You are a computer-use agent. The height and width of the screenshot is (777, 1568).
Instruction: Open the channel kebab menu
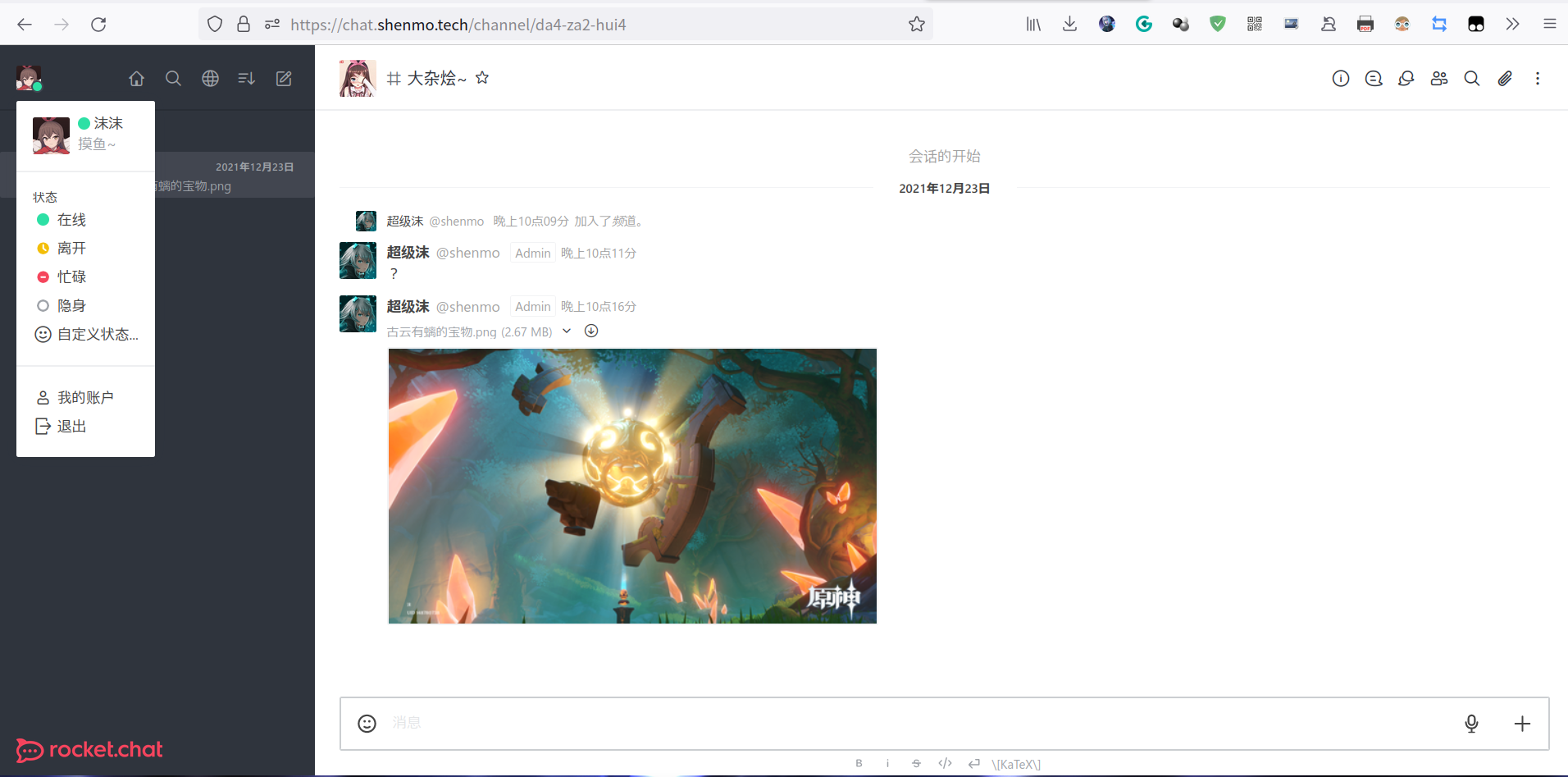click(x=1538, y=78)
